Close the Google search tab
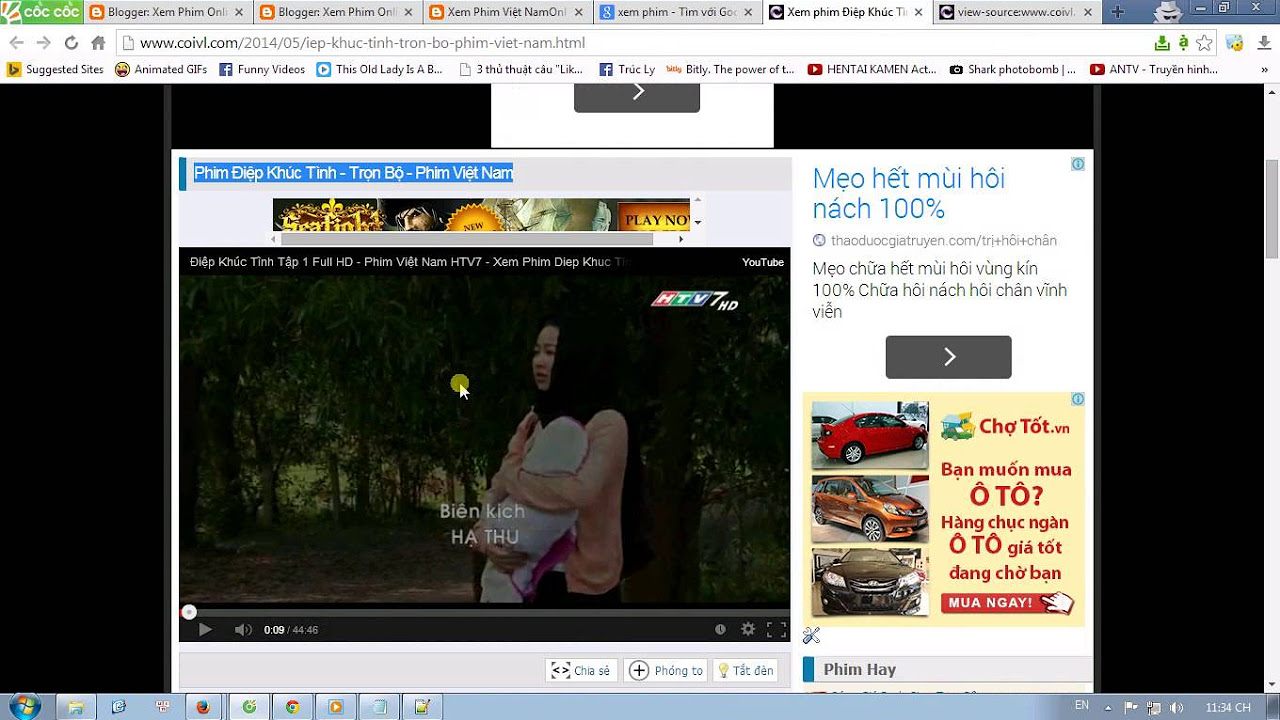Screen dimensions: 1280x720 [x=747, y=12]
